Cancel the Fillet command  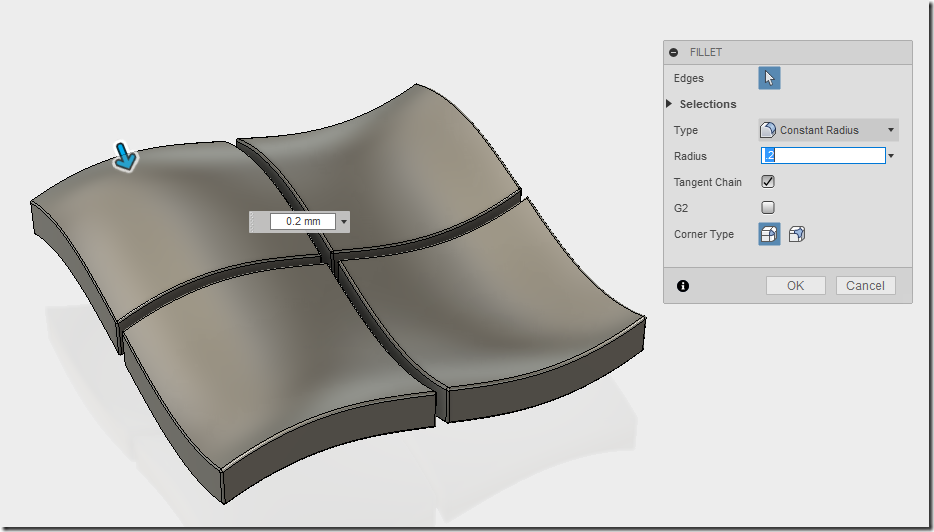click(x=865, y=285)
